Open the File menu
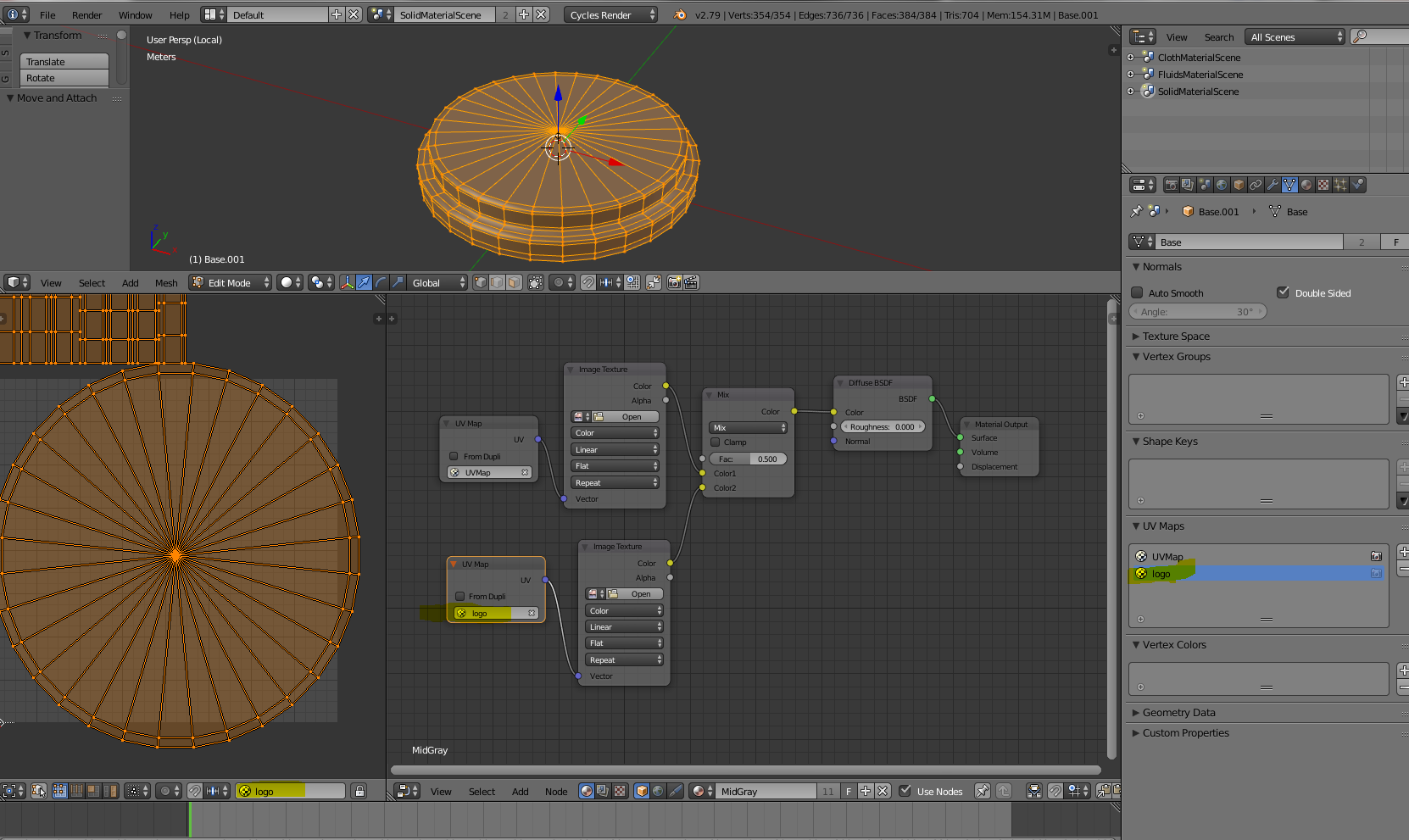This screenshot has height=840, width=1409. click(x=47, y=14)
